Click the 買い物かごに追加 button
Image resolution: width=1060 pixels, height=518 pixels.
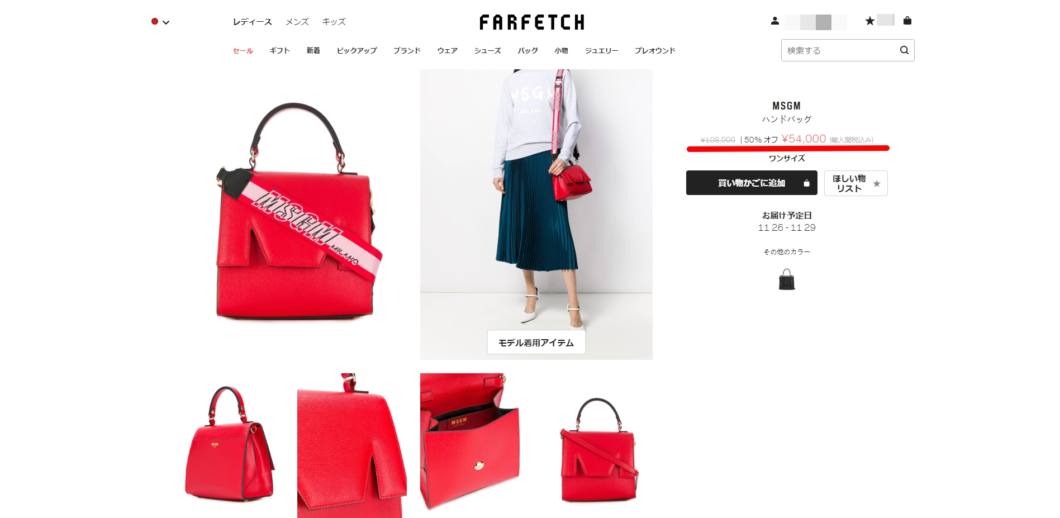(751, 183)
